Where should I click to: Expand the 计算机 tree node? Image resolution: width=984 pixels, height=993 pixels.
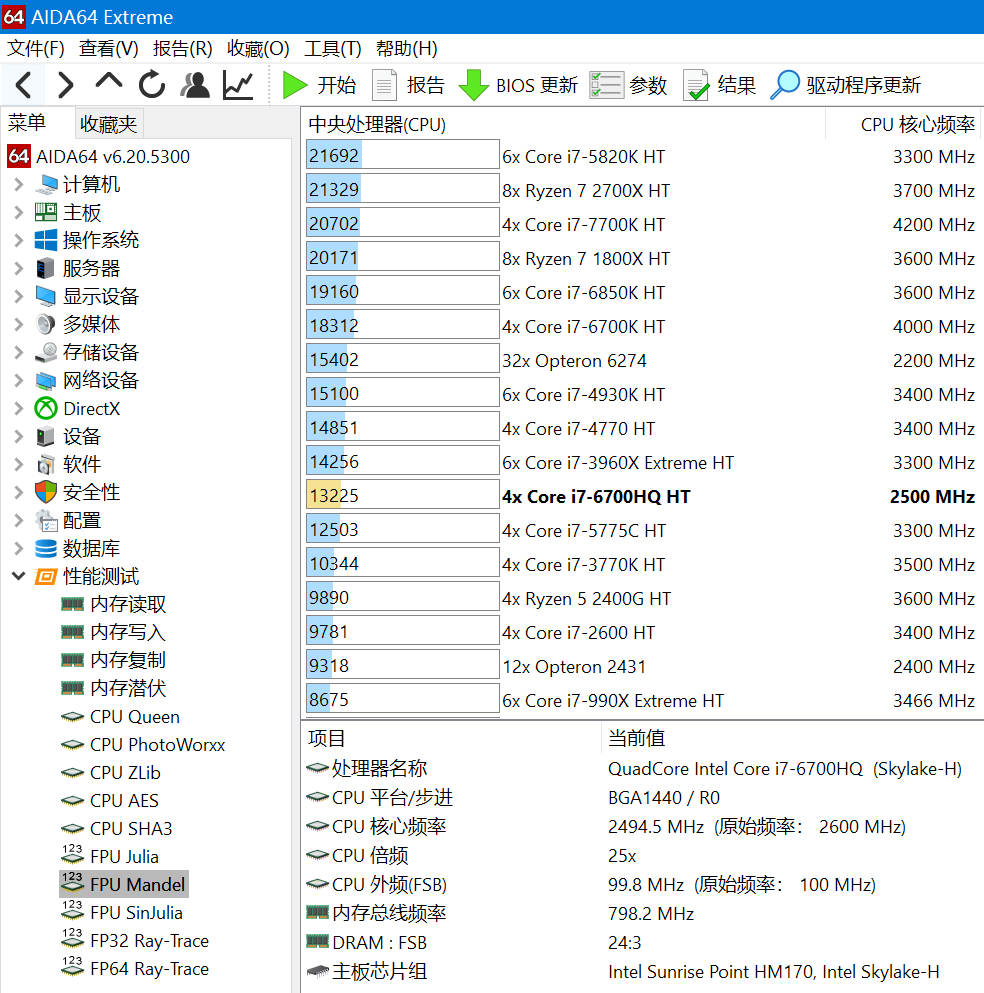click(18, 184)
